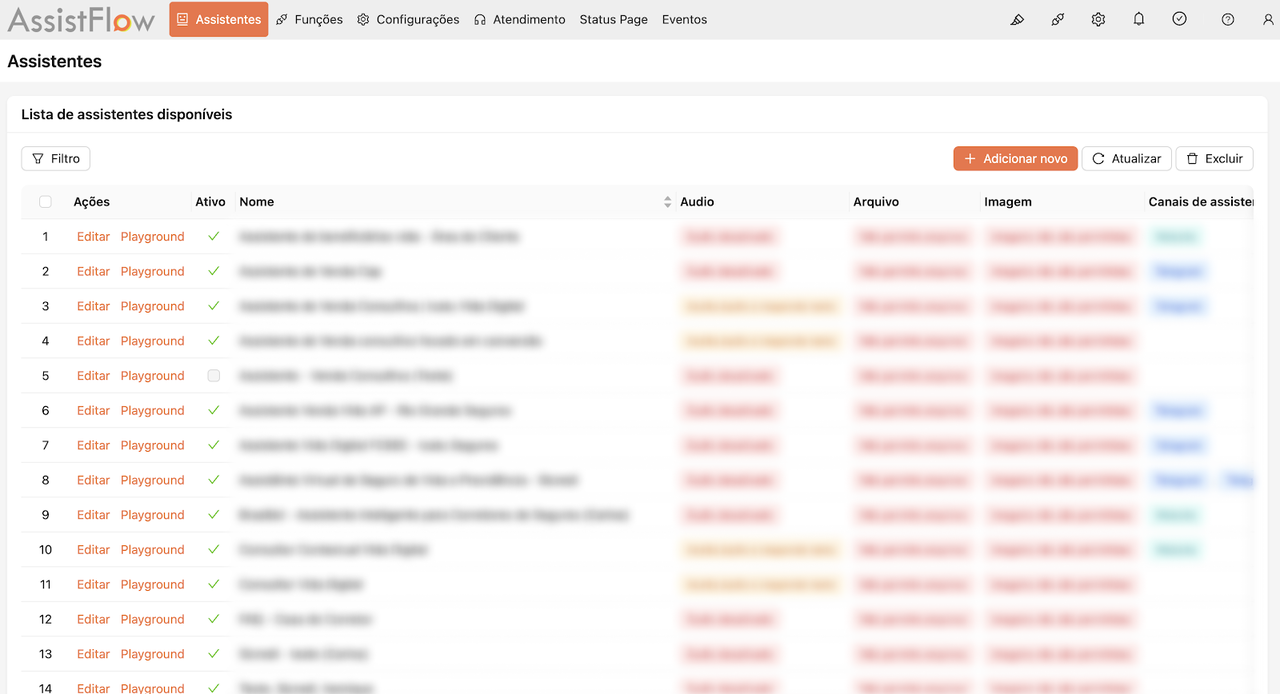
Task: Open the Filtro filter button
Action: (x=56, y=158)
